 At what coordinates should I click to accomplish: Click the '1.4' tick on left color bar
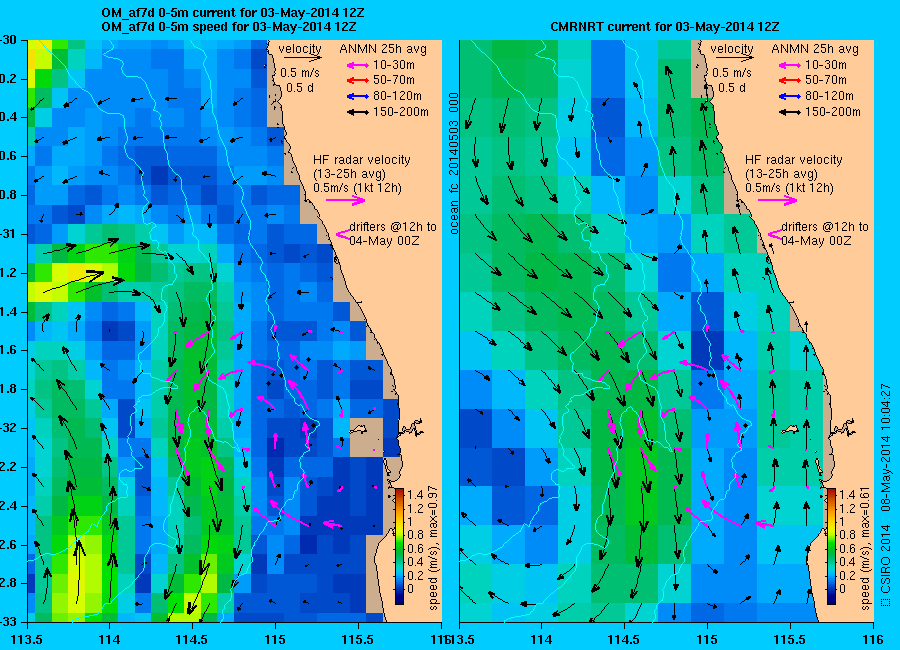(414, 495)
